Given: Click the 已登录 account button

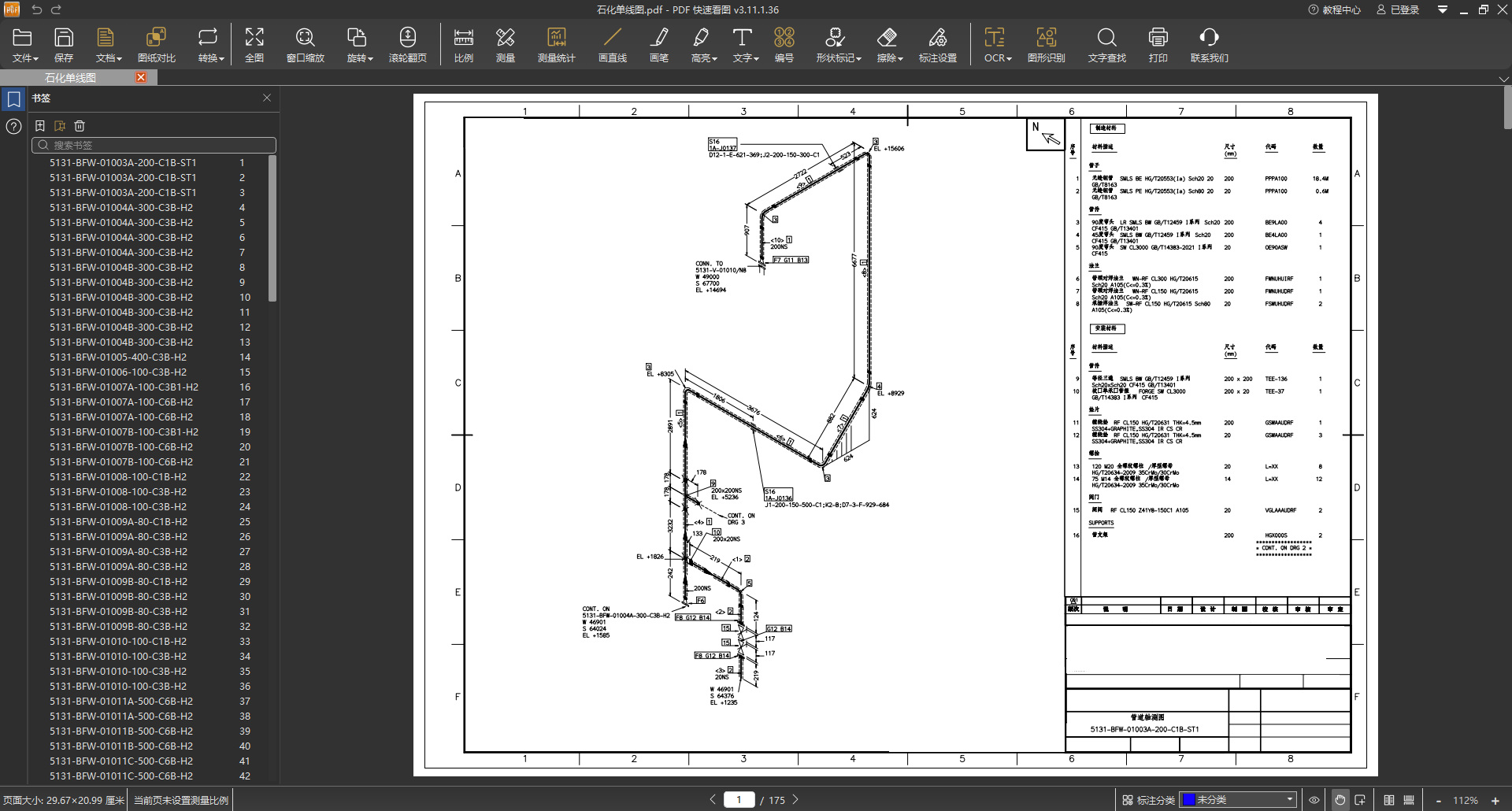Looking at the screenshot, I should (1398, 9).
